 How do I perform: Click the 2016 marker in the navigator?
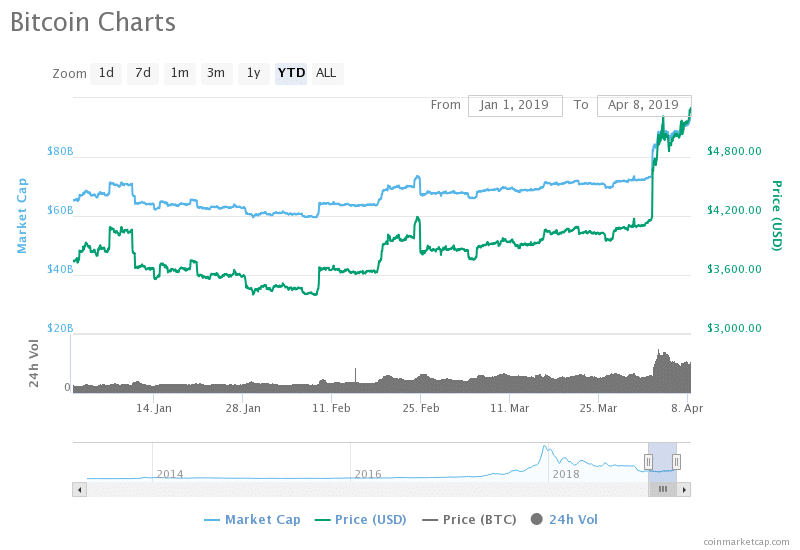(368, 474)
